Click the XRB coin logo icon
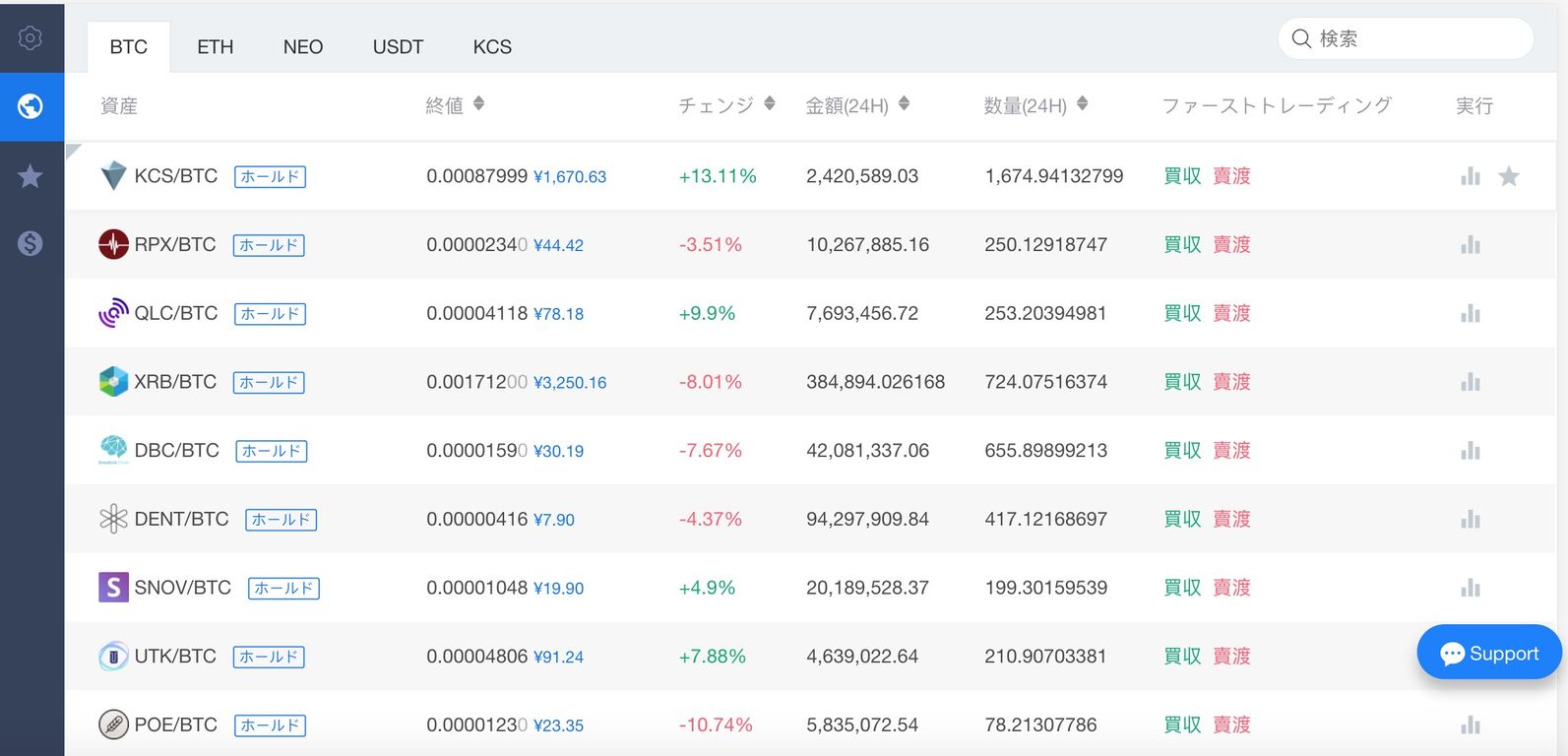This screenshot has height=756, width=1568. [114, 382]
